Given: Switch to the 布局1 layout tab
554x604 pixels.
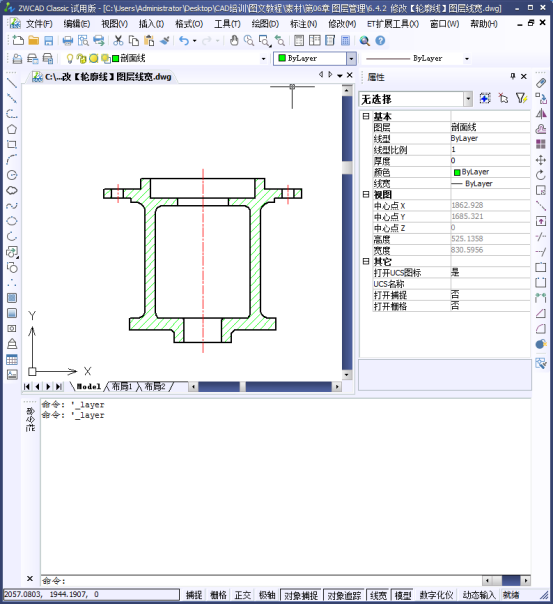Looking at the screenshot, I should point(122,386).
